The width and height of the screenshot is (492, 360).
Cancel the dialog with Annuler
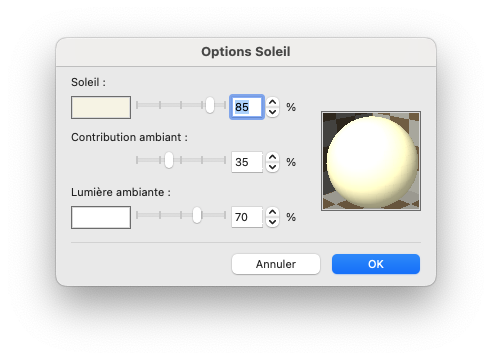tap(276, 264)
